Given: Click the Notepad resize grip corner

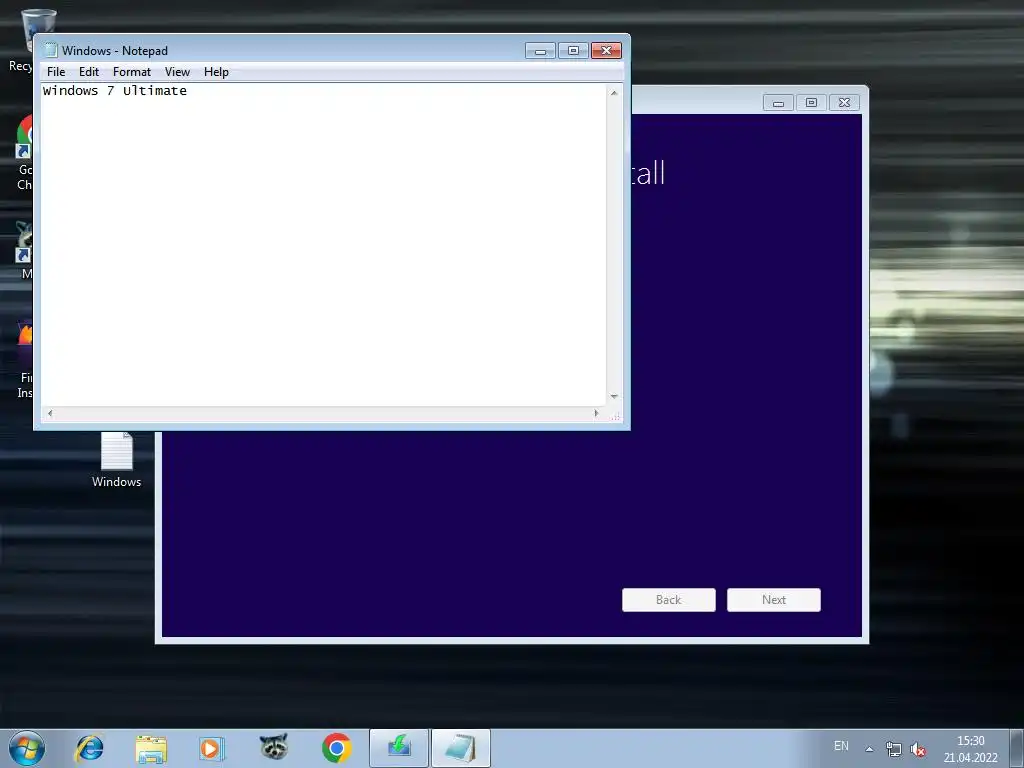Looking at the screenshot, I should click(x=615, y=415).
